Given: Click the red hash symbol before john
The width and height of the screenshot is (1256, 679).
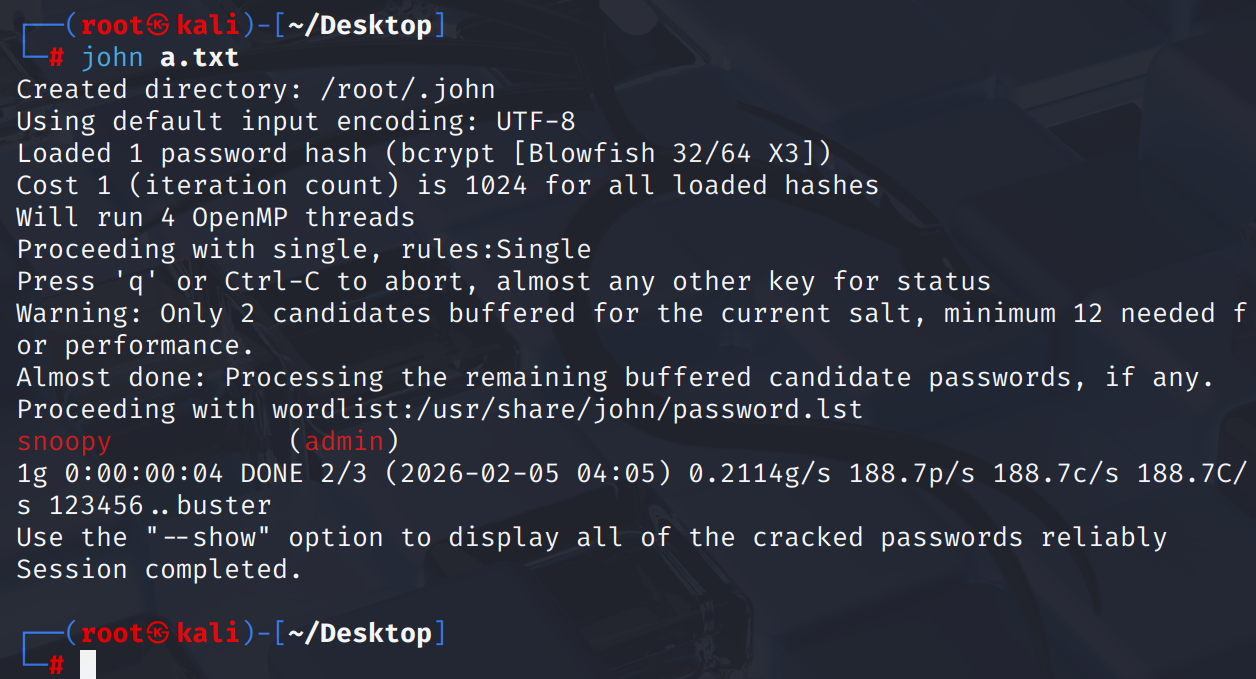Looking at the screenshot, I should pos(56,58).
